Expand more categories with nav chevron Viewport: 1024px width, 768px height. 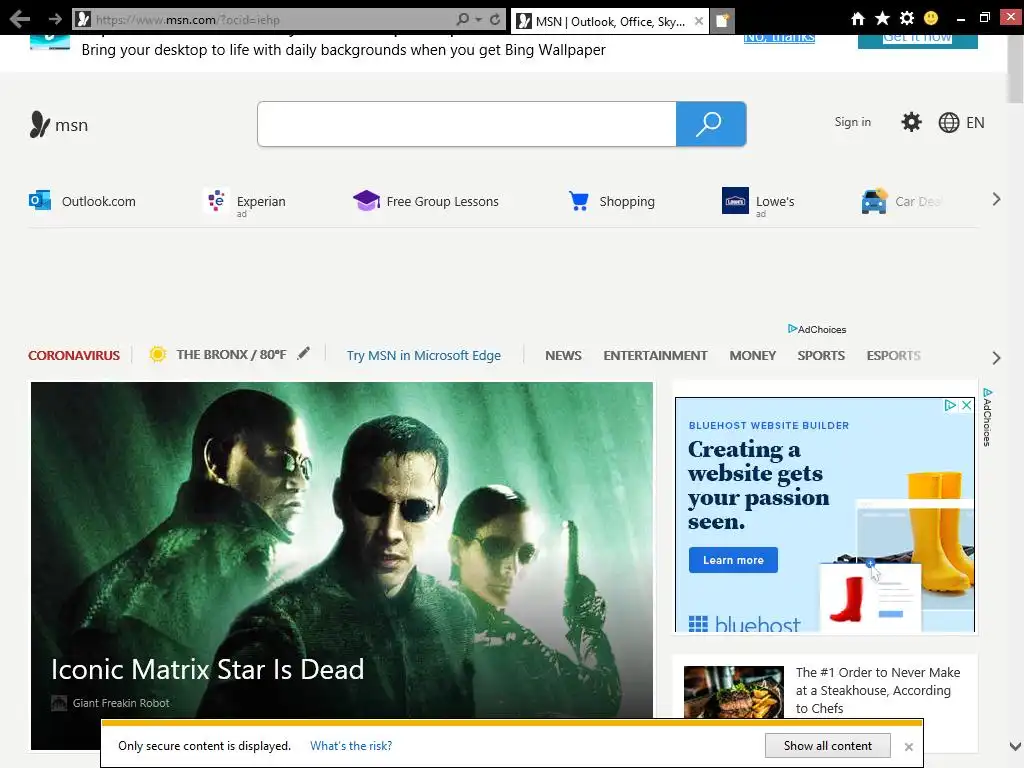pos(996,358)
